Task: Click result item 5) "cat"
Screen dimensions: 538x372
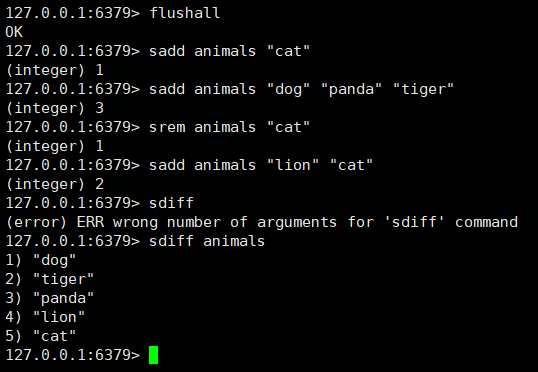Action: 40,336
